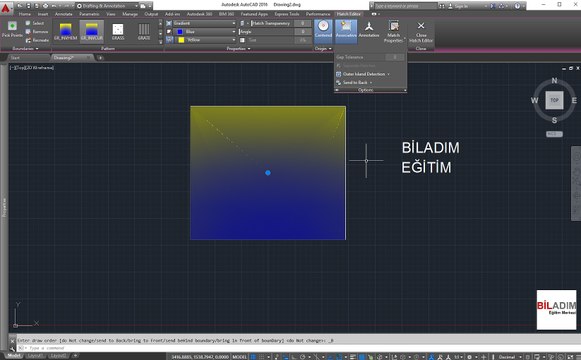Open the Blue gradient color dropdown

pyautogui.click(x=204, y=31)
